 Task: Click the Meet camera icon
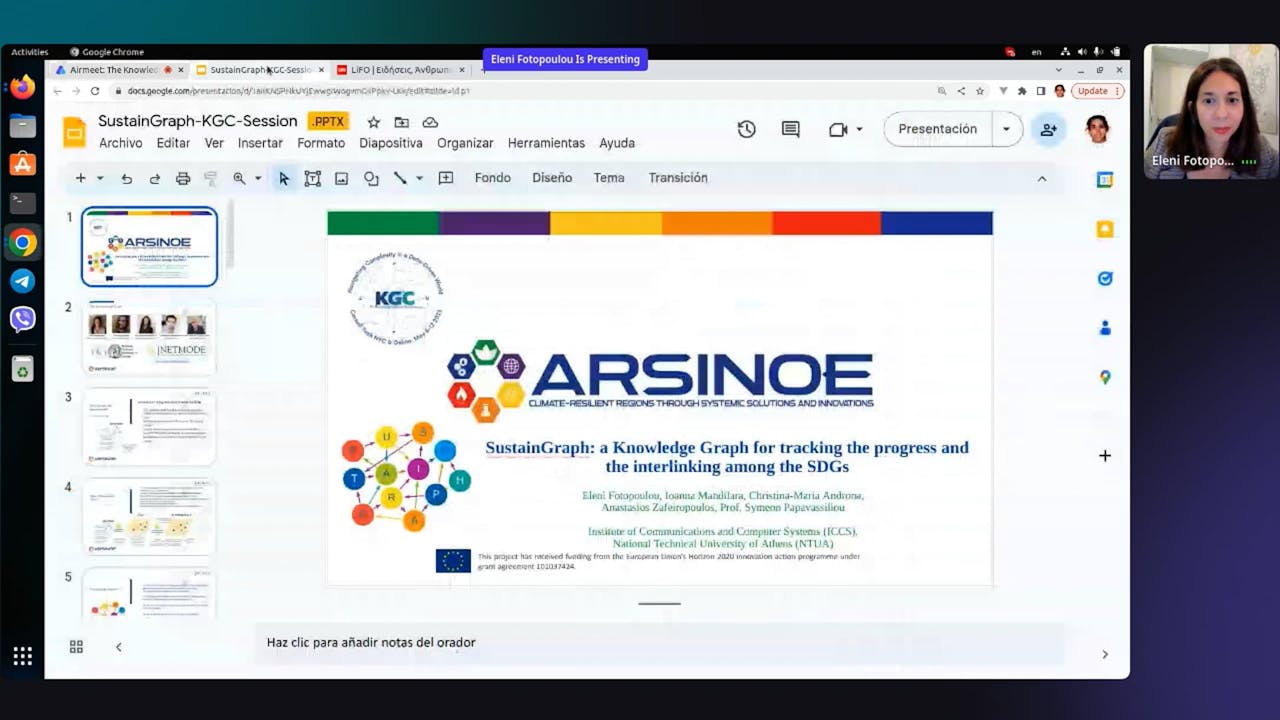tap(836, 129)
